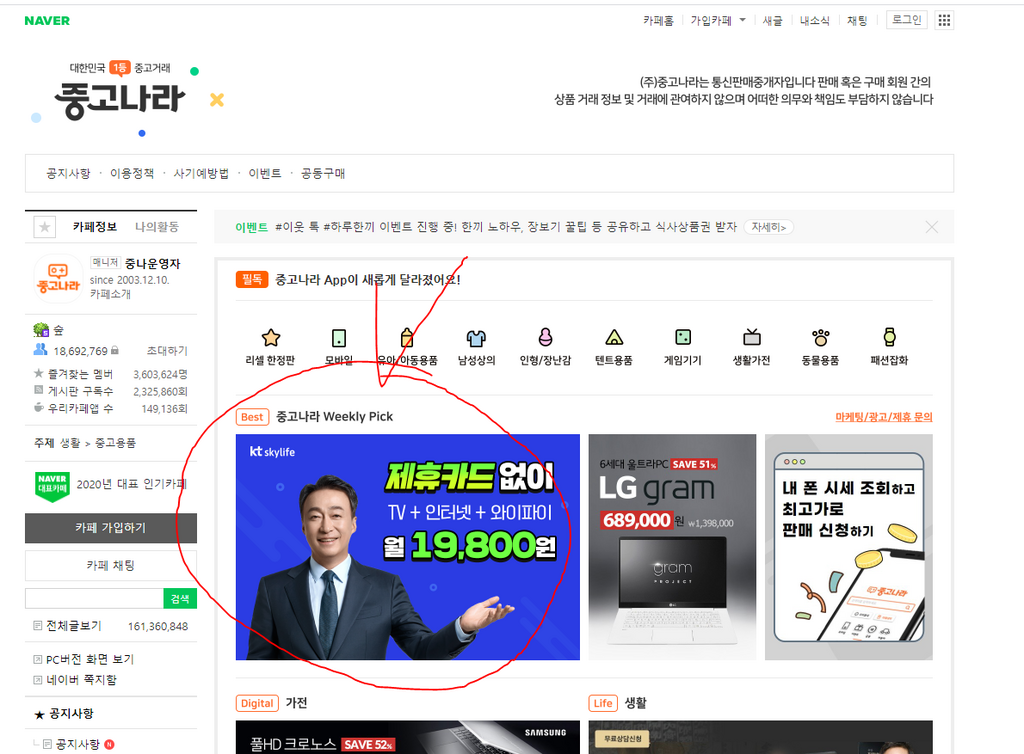
Task: Click the ★ 공지사항 section heading
Action: click(x=63, y=714)
